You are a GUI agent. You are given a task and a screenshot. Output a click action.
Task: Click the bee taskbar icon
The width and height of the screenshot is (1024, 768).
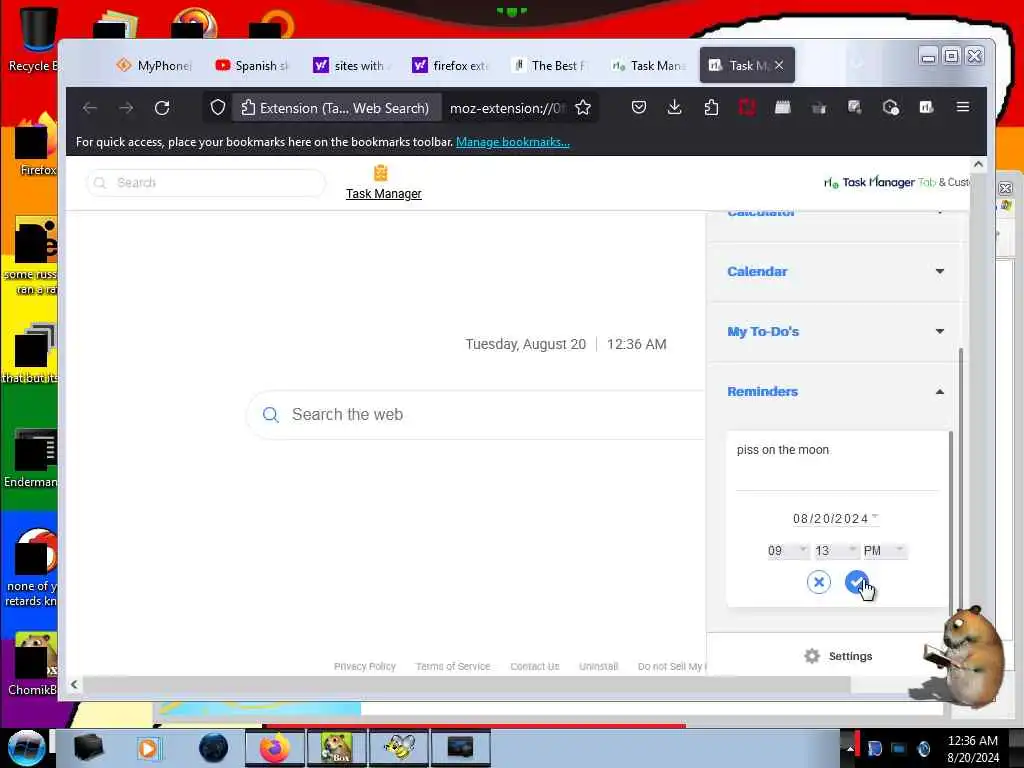(399, 748)
